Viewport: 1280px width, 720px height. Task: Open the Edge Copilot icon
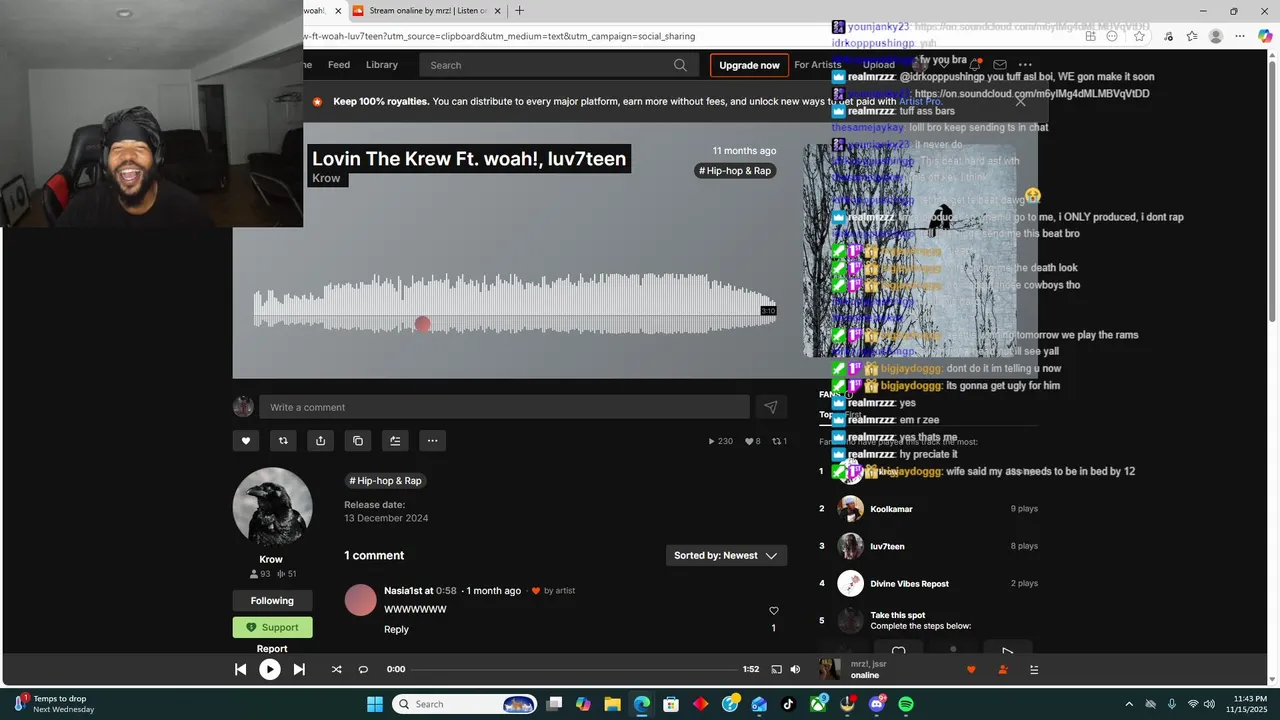[x=1265, y=36]
